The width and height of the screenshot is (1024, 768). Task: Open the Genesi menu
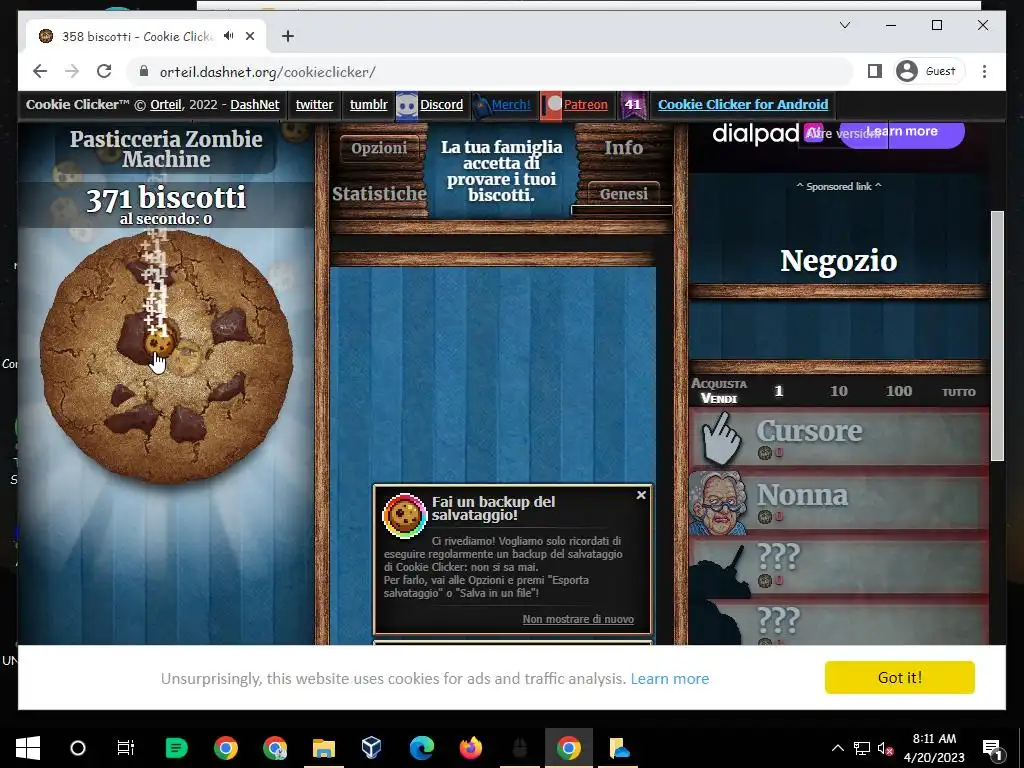624,194
